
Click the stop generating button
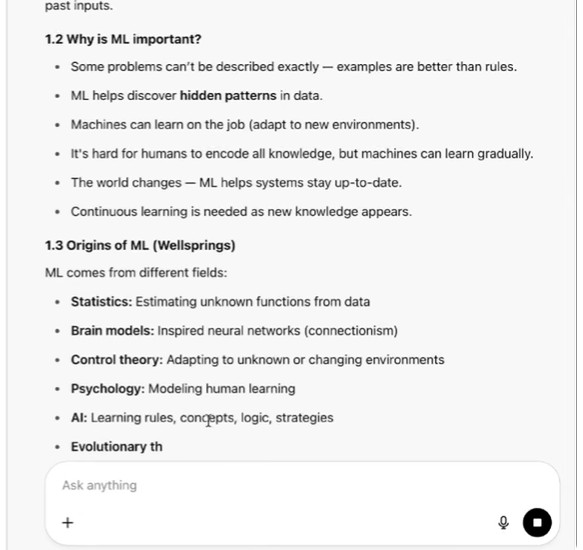[x=537, y=522]
